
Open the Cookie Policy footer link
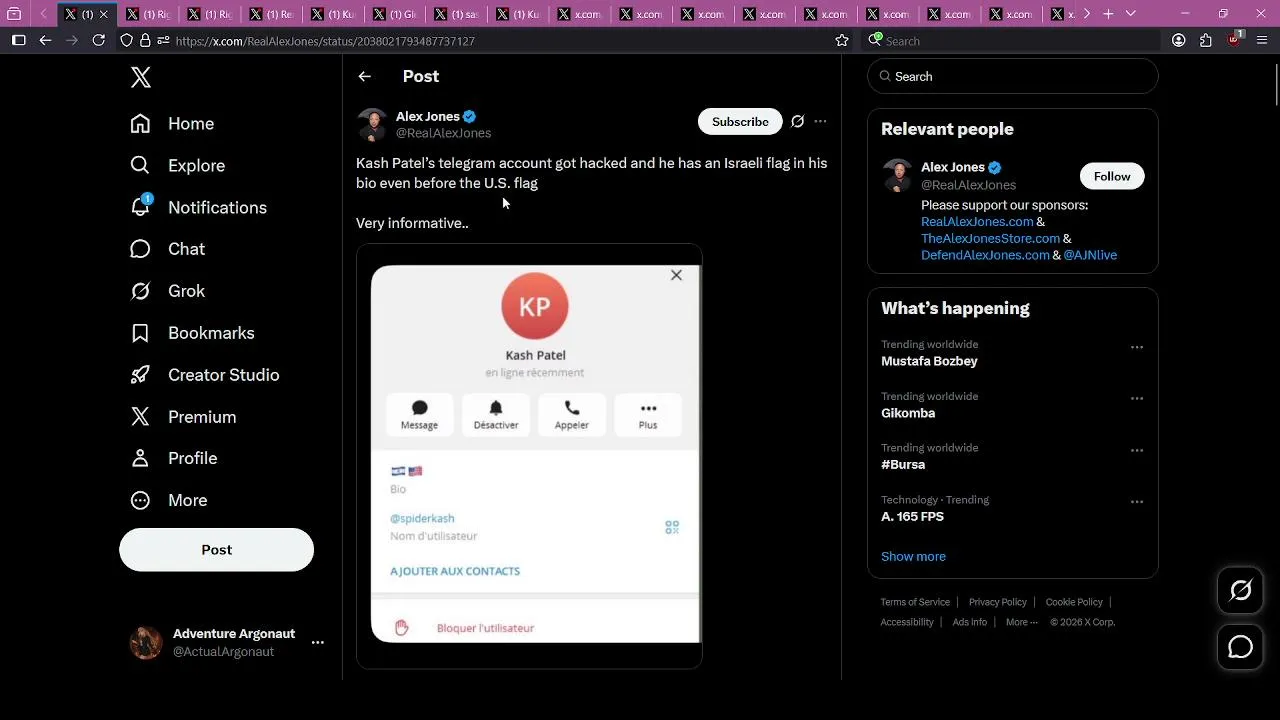tap(1074, 602)
